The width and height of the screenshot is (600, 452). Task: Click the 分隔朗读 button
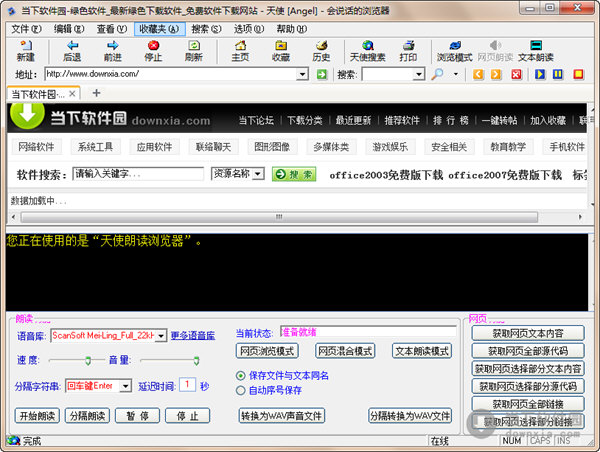pos(87,416)
